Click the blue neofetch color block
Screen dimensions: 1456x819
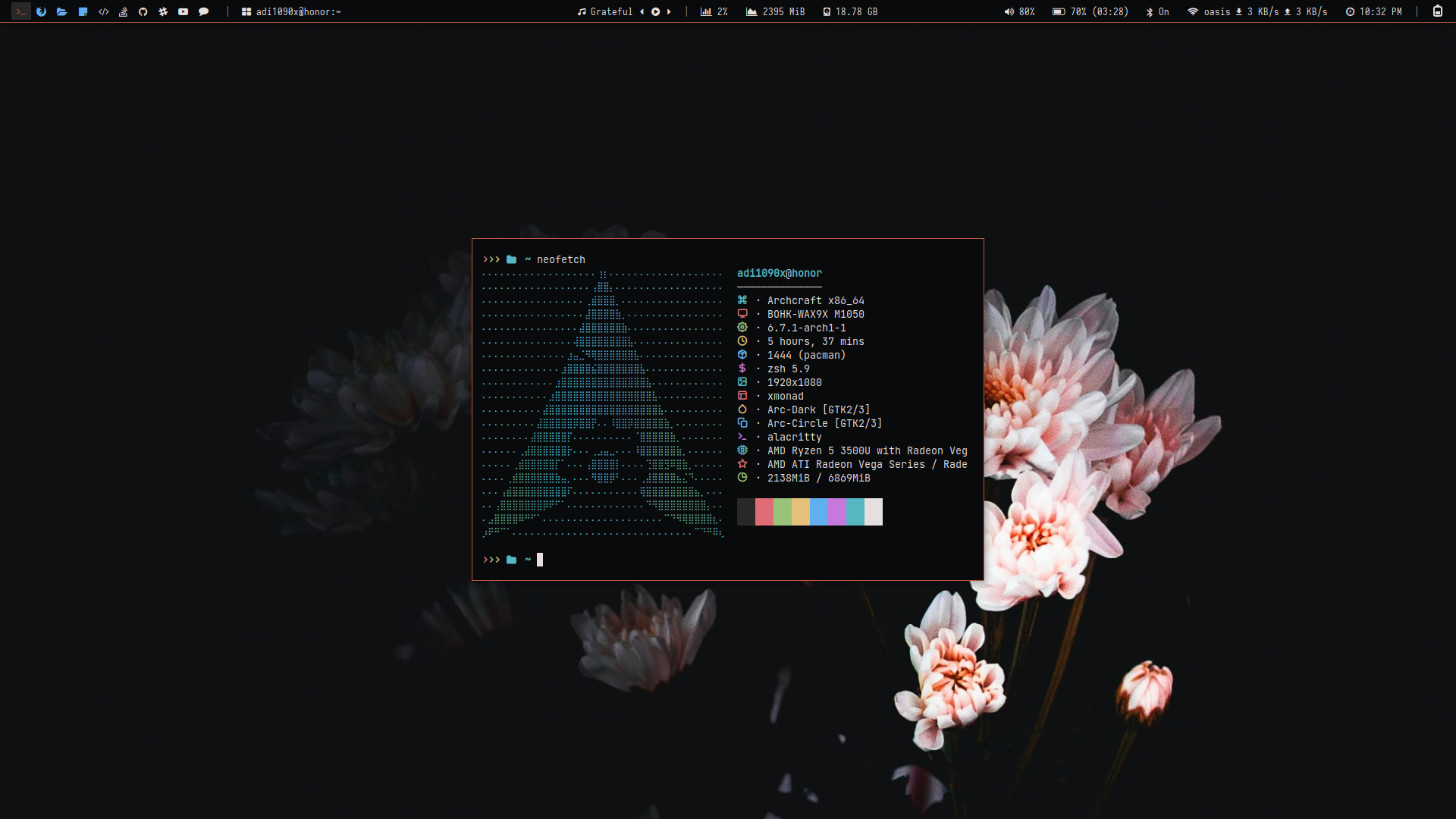click(x=818, y=512)
